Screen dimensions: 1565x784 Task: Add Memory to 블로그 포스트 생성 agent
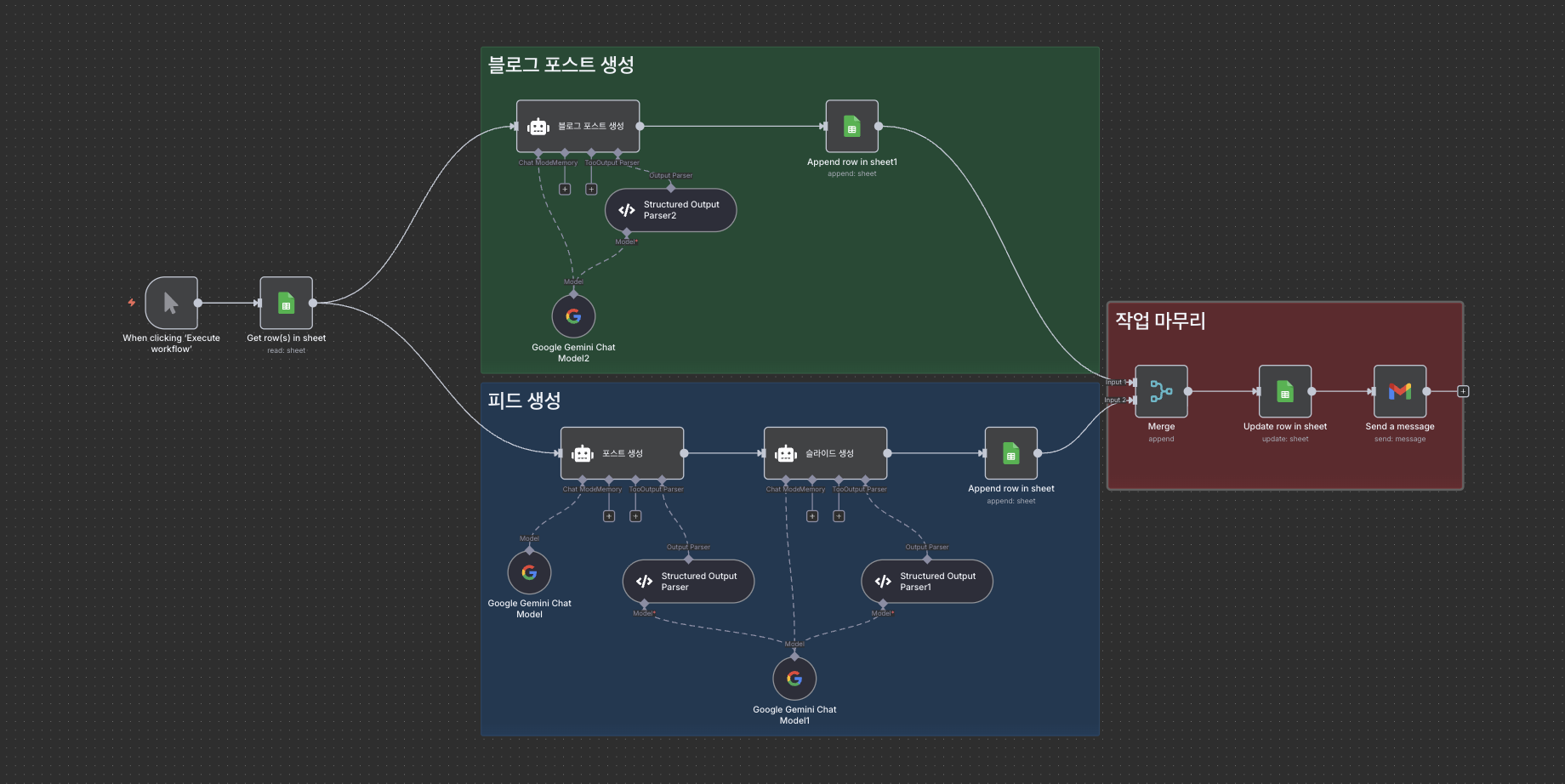coord(565,189)
